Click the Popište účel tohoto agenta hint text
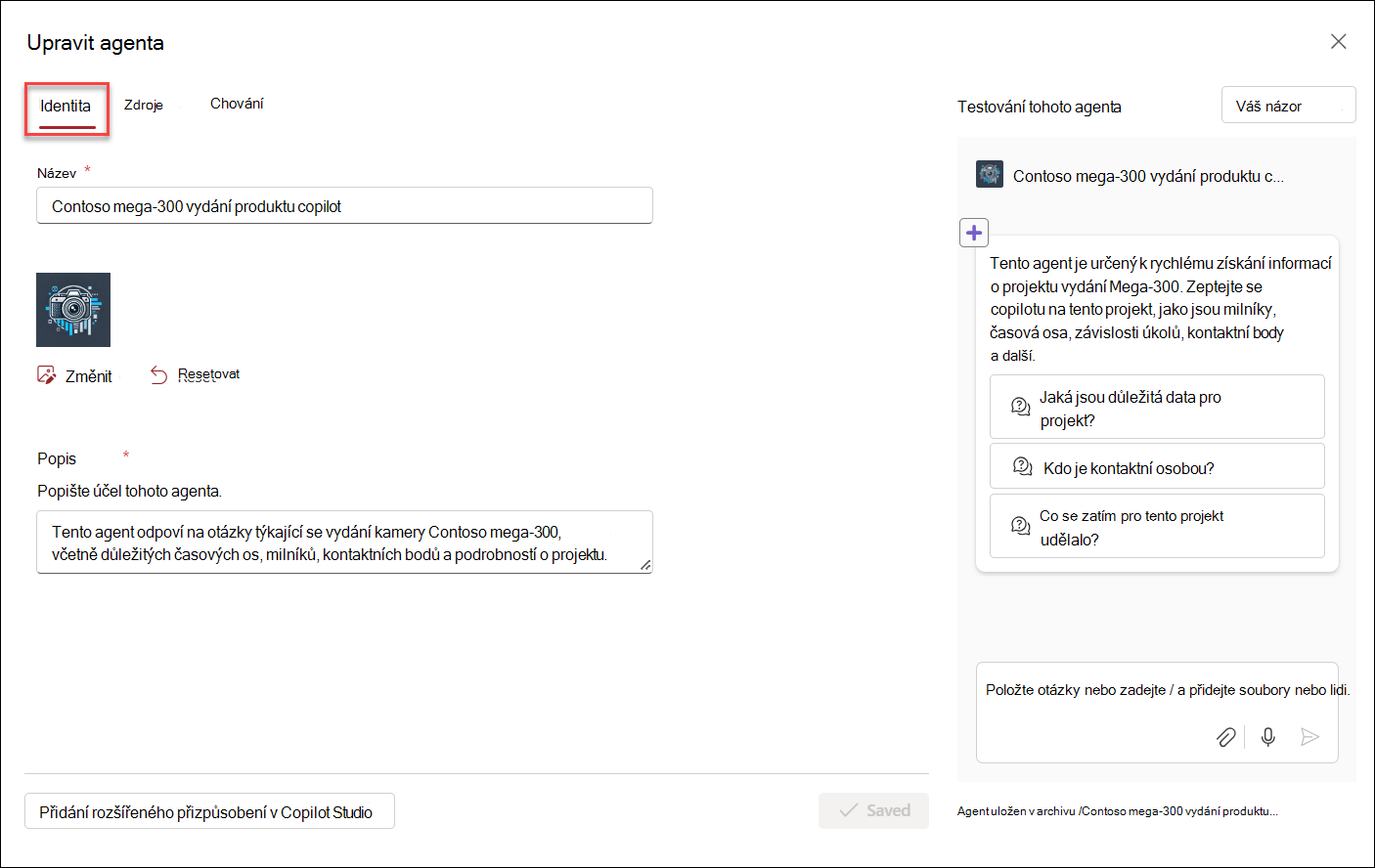1375x868 pixels. (129, 491)
